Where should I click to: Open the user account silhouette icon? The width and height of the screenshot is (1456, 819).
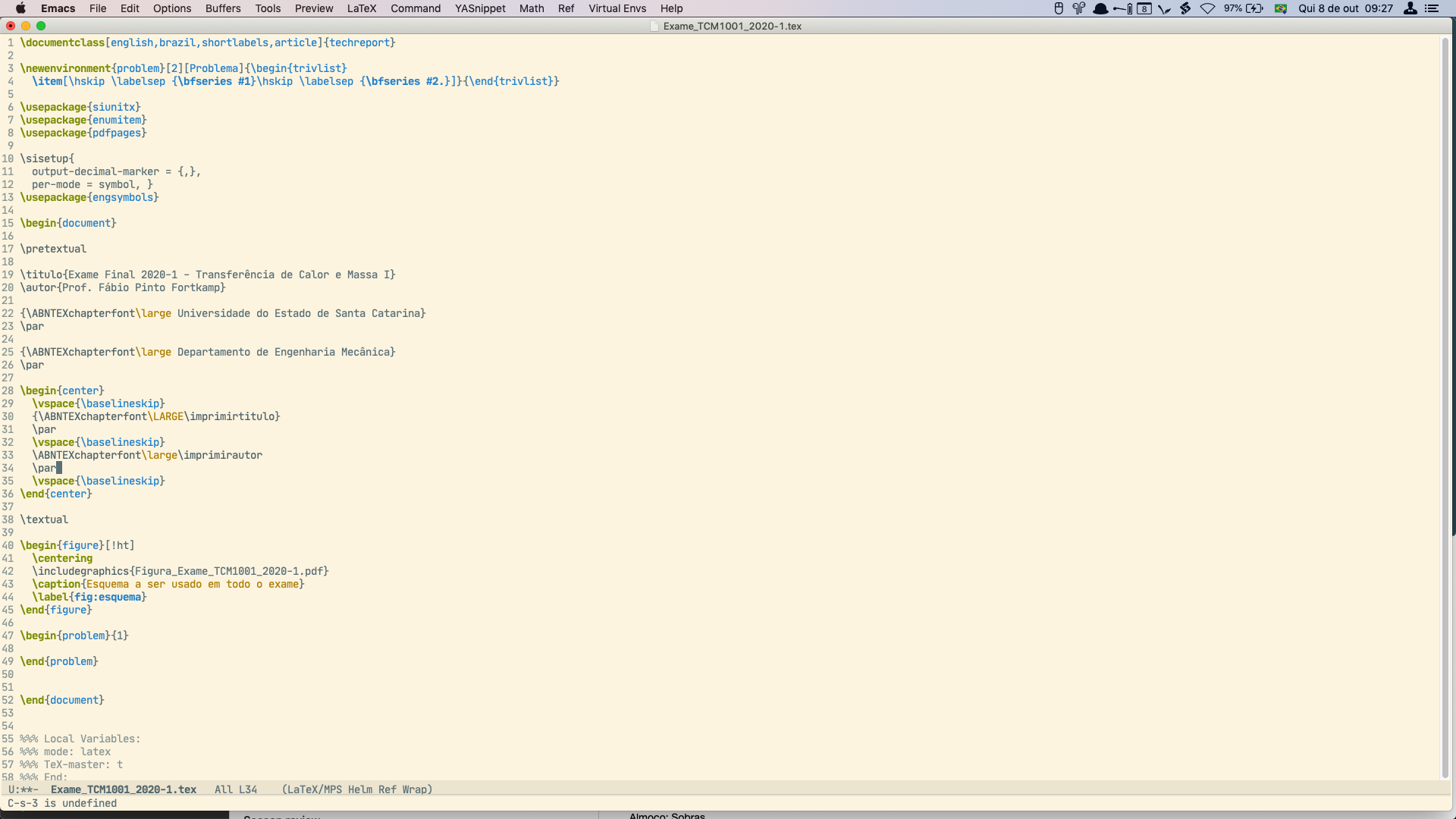pos(1410,8)
